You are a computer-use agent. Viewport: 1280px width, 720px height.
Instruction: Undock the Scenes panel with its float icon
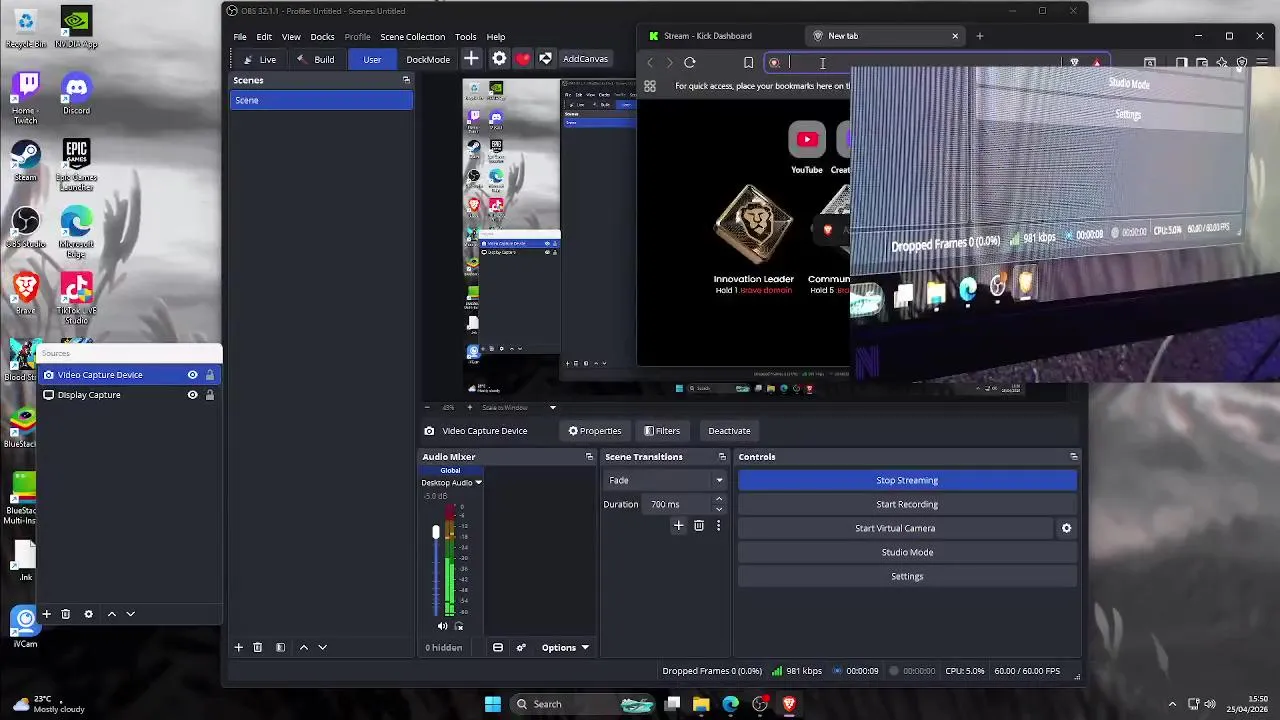[406, 80]
